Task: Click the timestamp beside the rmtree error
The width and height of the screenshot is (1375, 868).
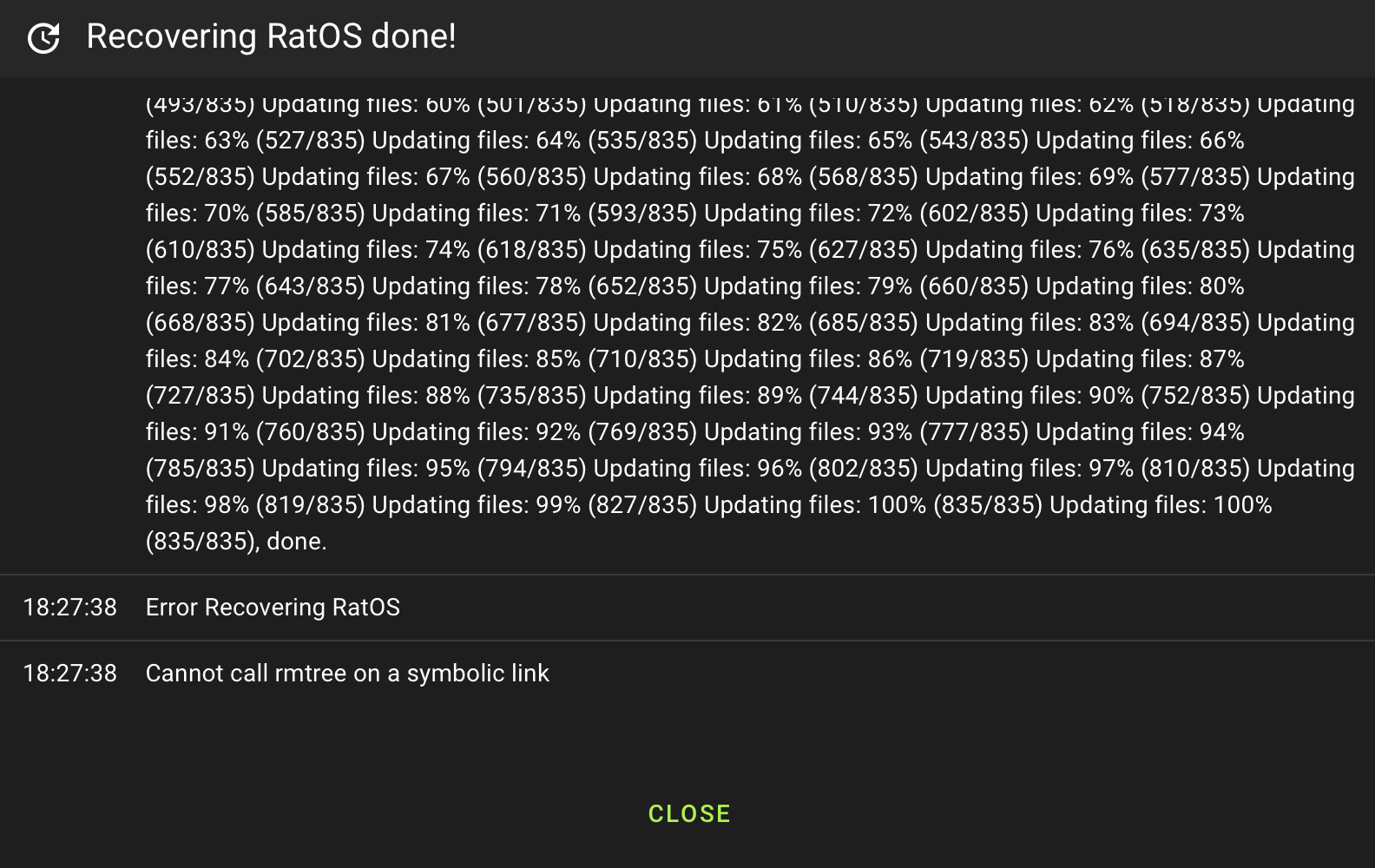Action: (69, 673)
